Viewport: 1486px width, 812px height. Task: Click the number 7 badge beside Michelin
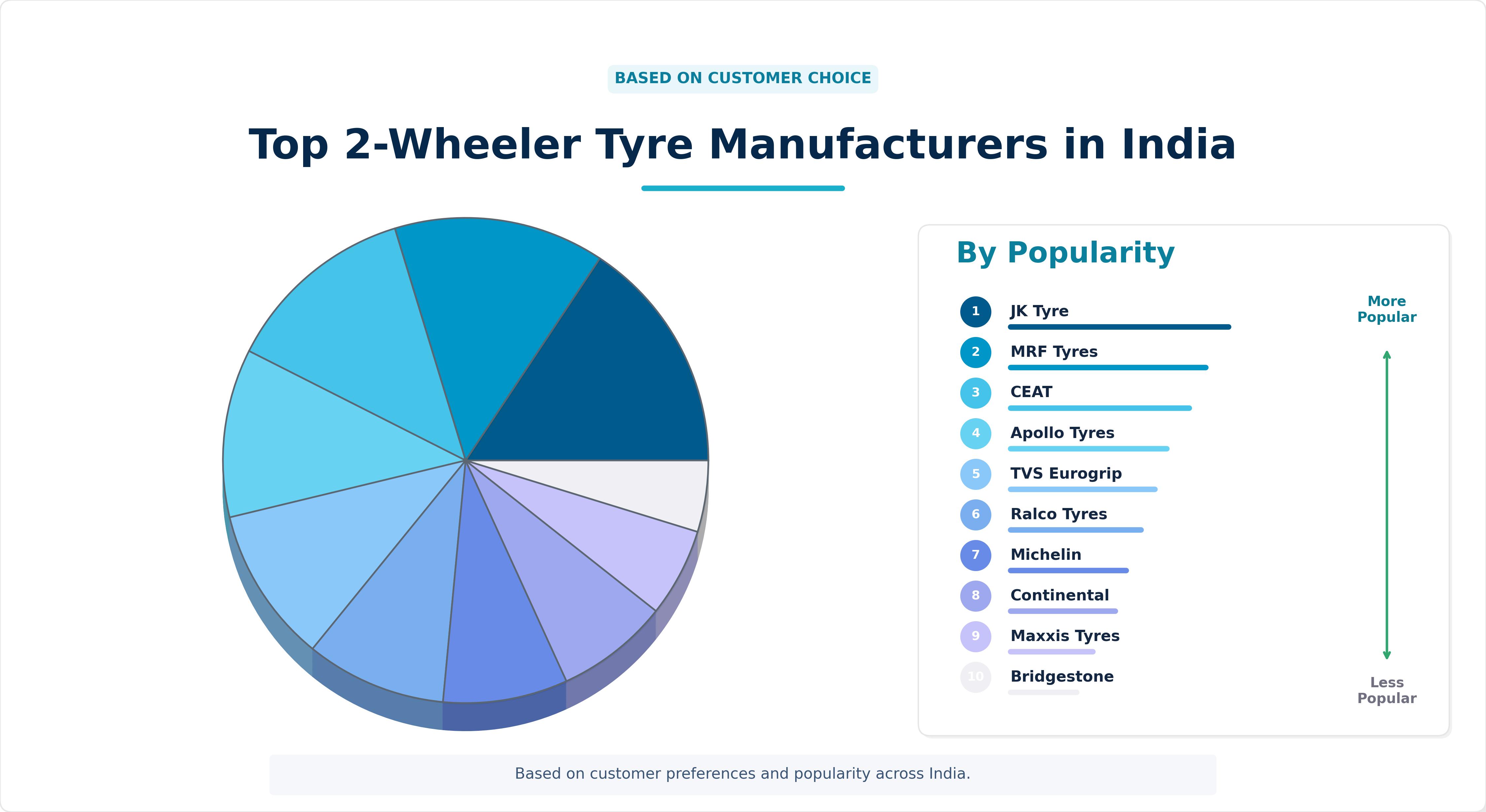[975, 556]
